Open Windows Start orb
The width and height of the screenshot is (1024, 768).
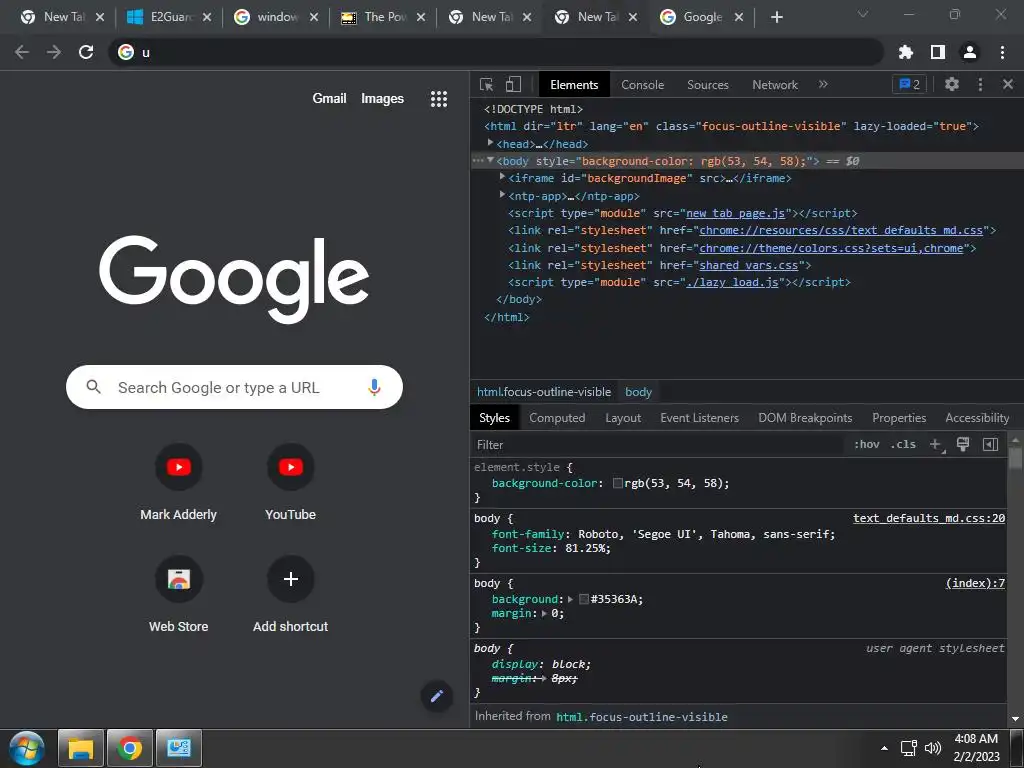(x=27, y=748)
